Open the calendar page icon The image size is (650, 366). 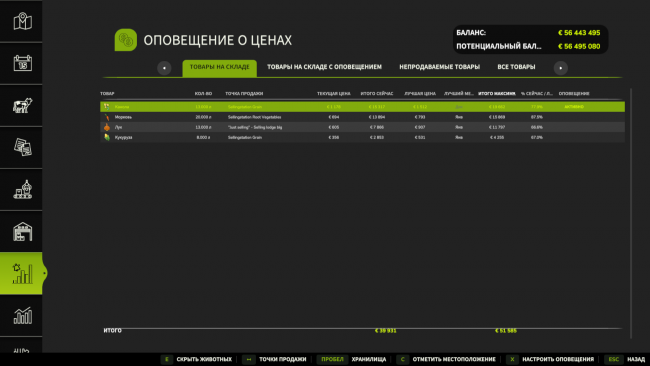[x=22, y=63]
